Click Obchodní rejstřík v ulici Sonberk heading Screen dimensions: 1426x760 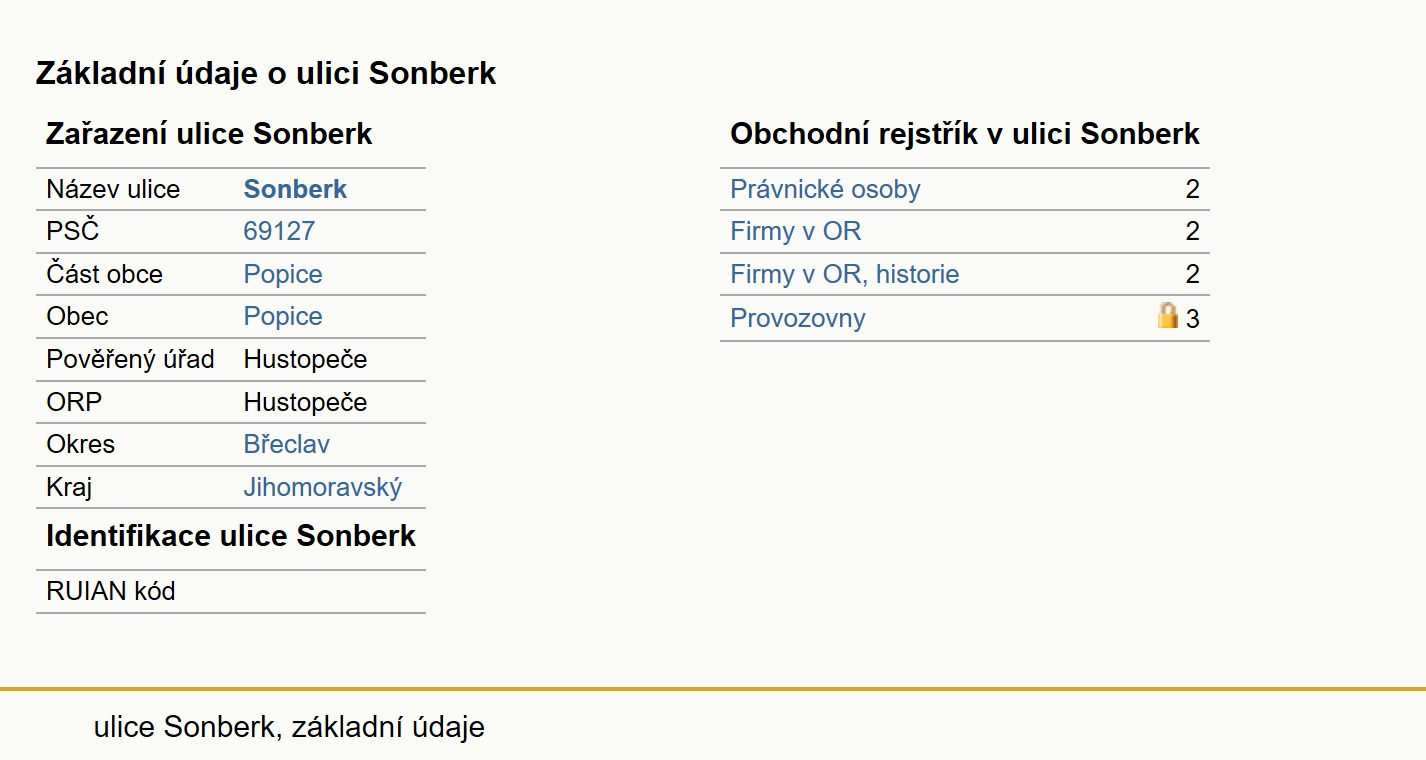click(x=965, y=134)
